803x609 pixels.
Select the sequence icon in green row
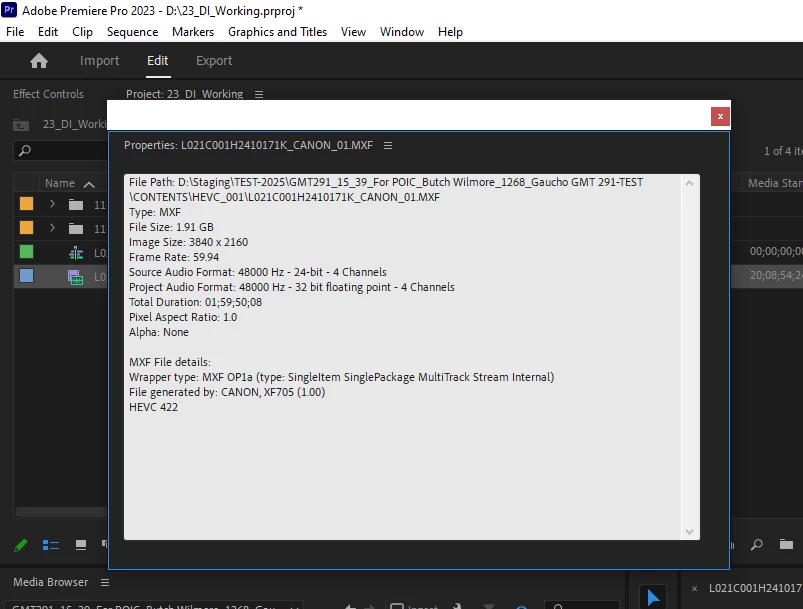76,253
